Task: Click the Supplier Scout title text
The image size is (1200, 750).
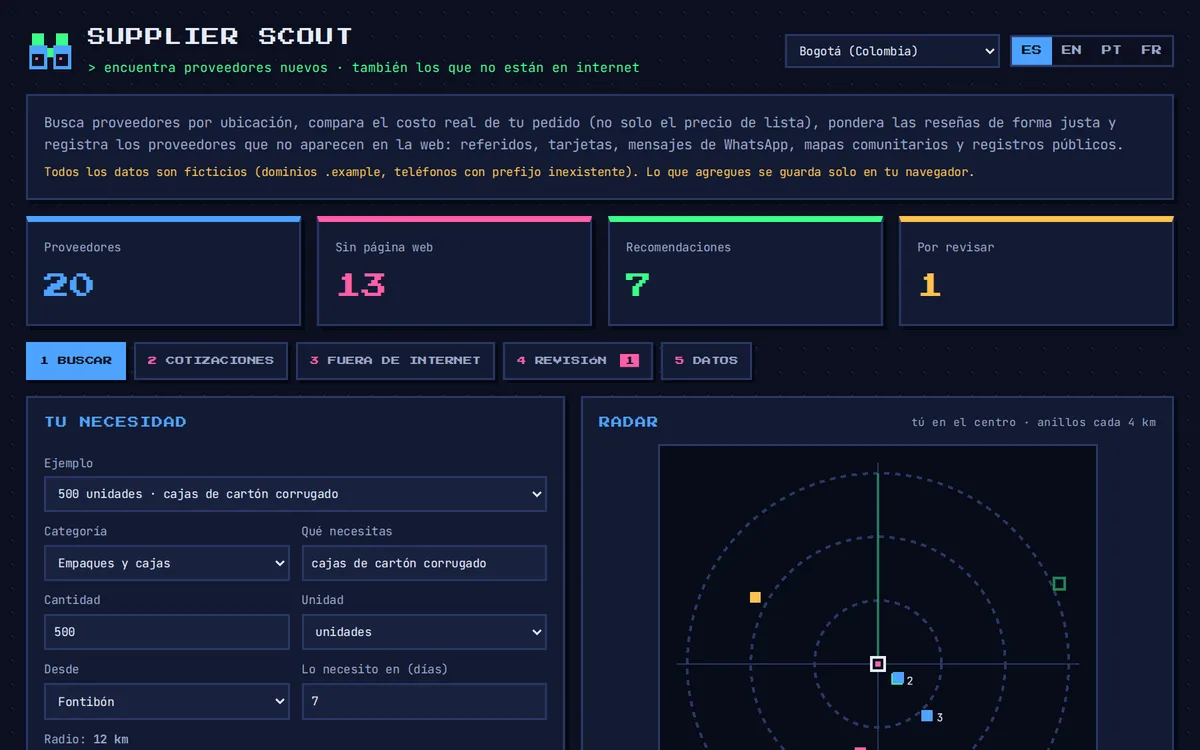Action: [220, 37]
